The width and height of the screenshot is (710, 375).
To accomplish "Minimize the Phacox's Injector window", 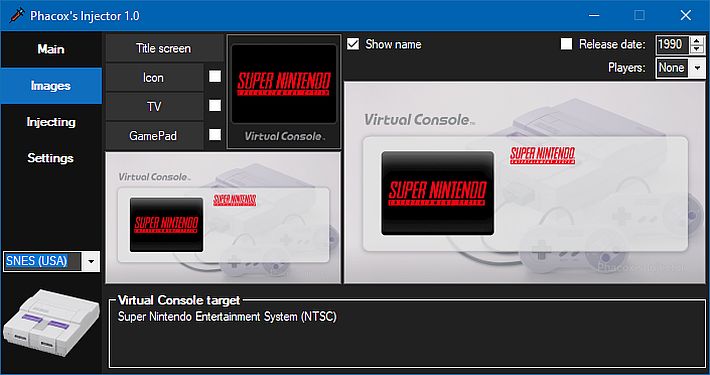I will [595, 15].
